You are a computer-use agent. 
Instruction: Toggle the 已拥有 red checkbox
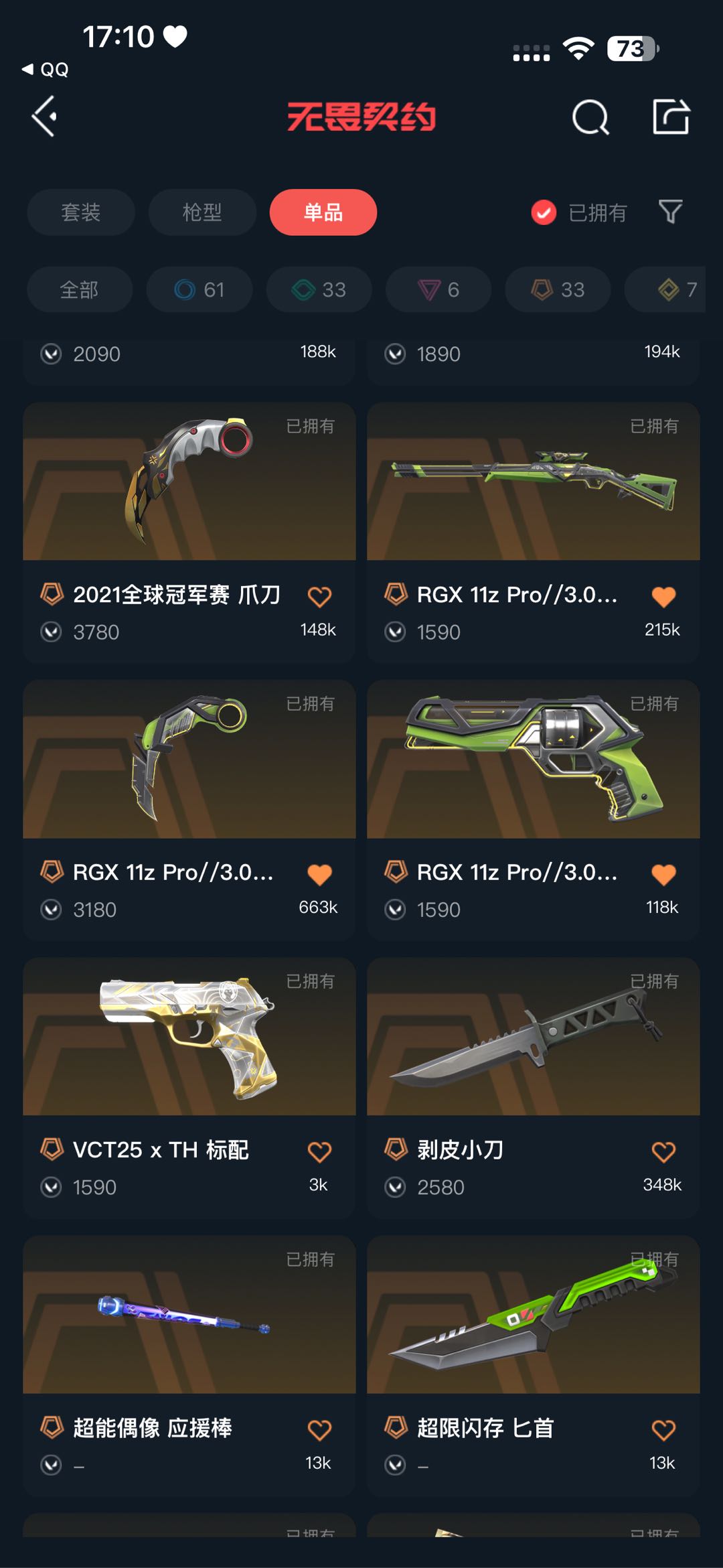(544, 212)
